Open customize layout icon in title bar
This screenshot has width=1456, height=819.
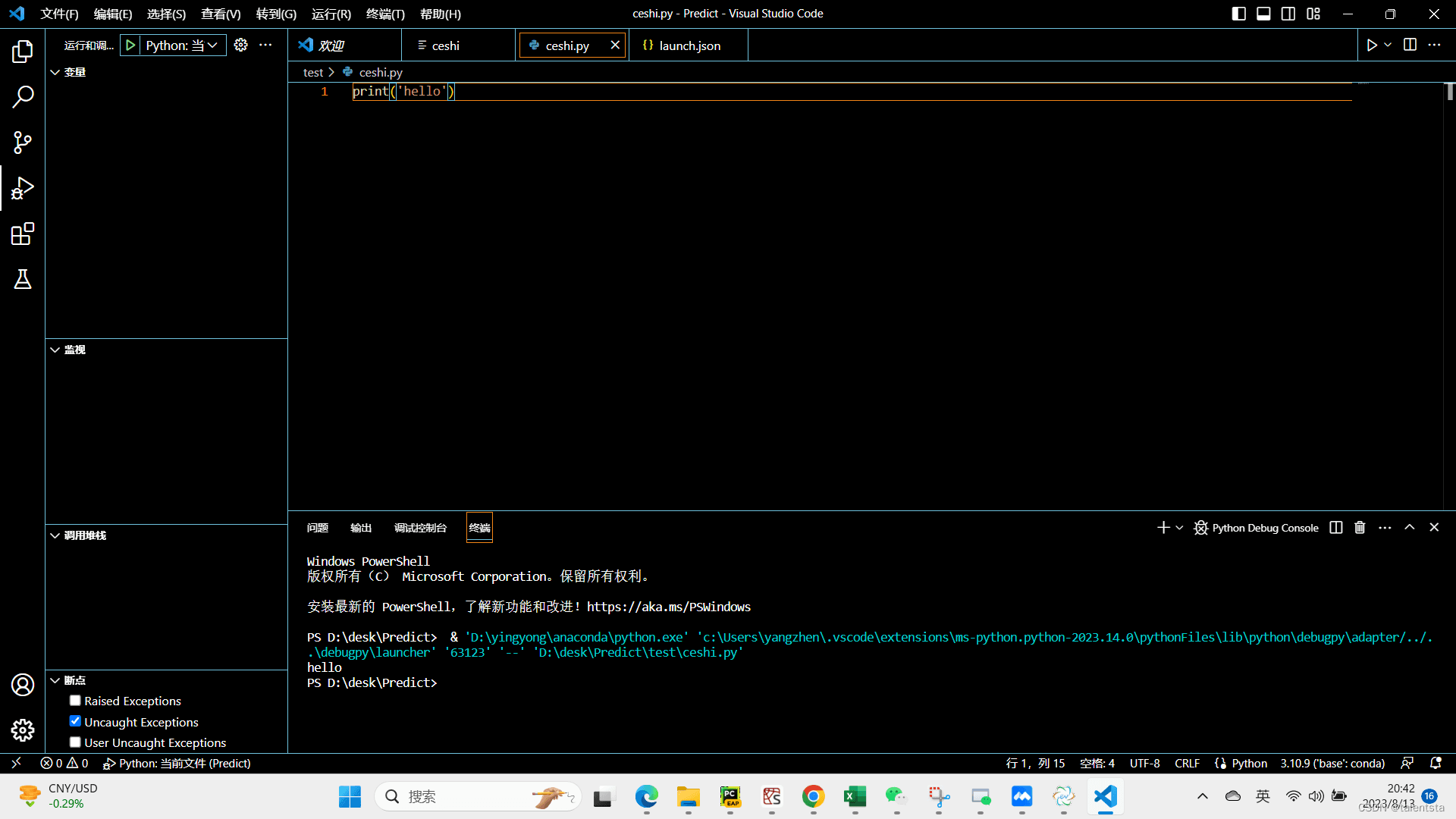[1313, 14]
